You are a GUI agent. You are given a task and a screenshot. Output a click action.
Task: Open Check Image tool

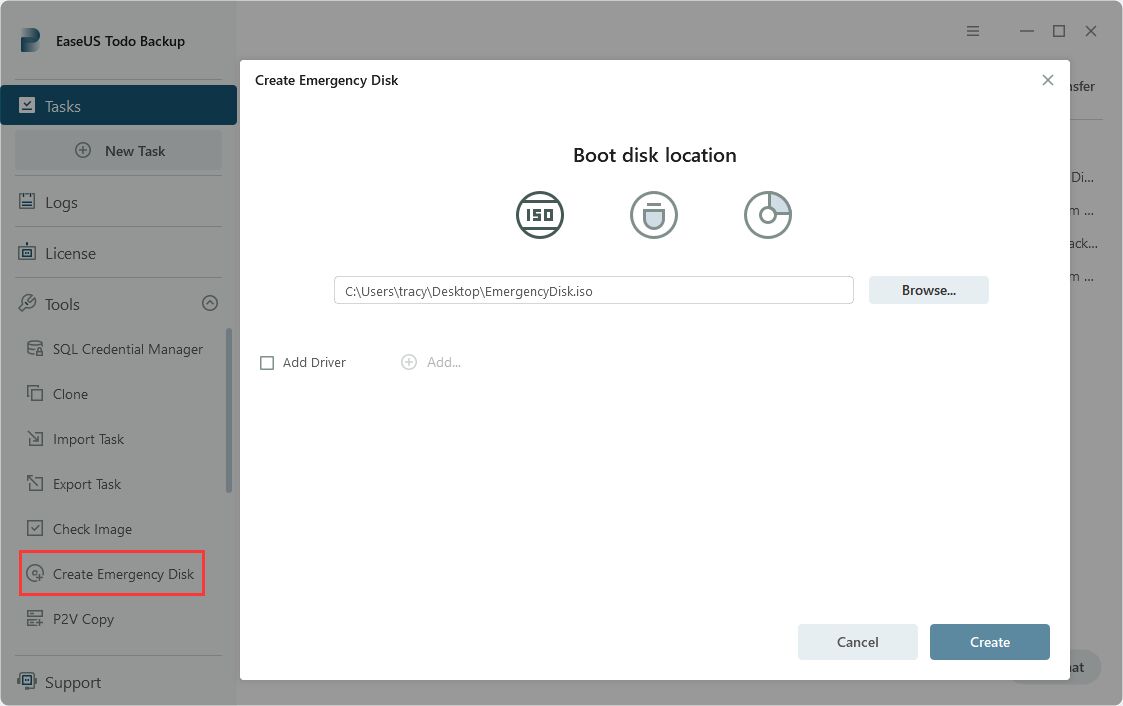pyautogui.click(x=92, y=529)
